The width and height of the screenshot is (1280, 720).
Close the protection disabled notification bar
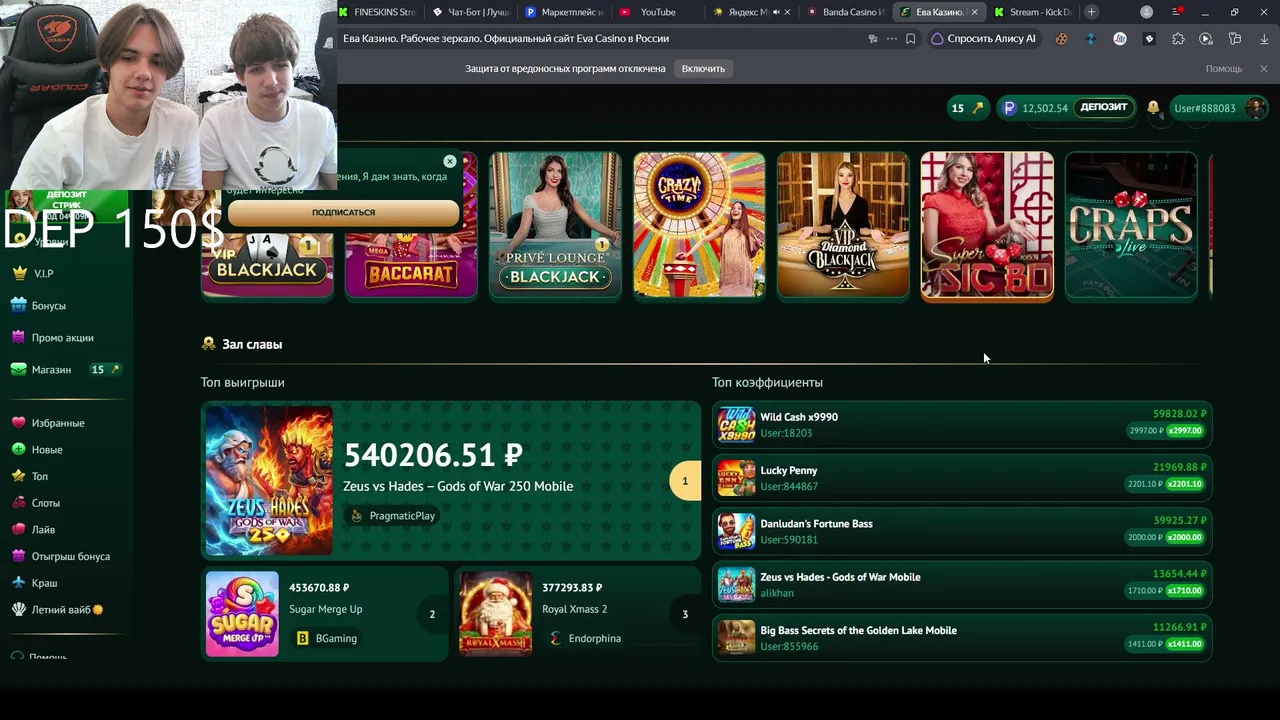tap(1263, 69)
